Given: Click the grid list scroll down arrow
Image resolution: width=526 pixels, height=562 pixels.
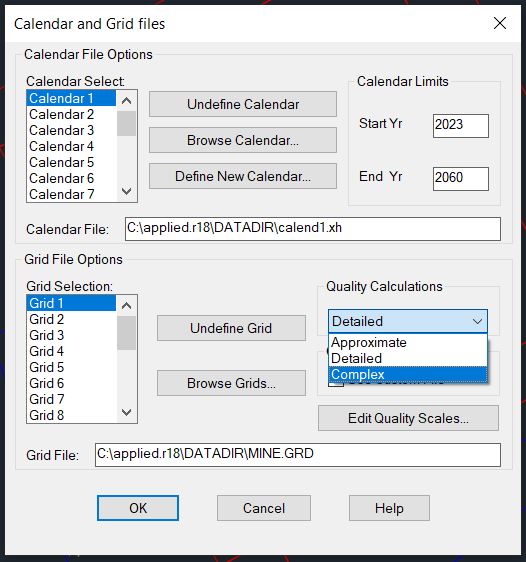Looking at the screenshot, I should [126, 413].
